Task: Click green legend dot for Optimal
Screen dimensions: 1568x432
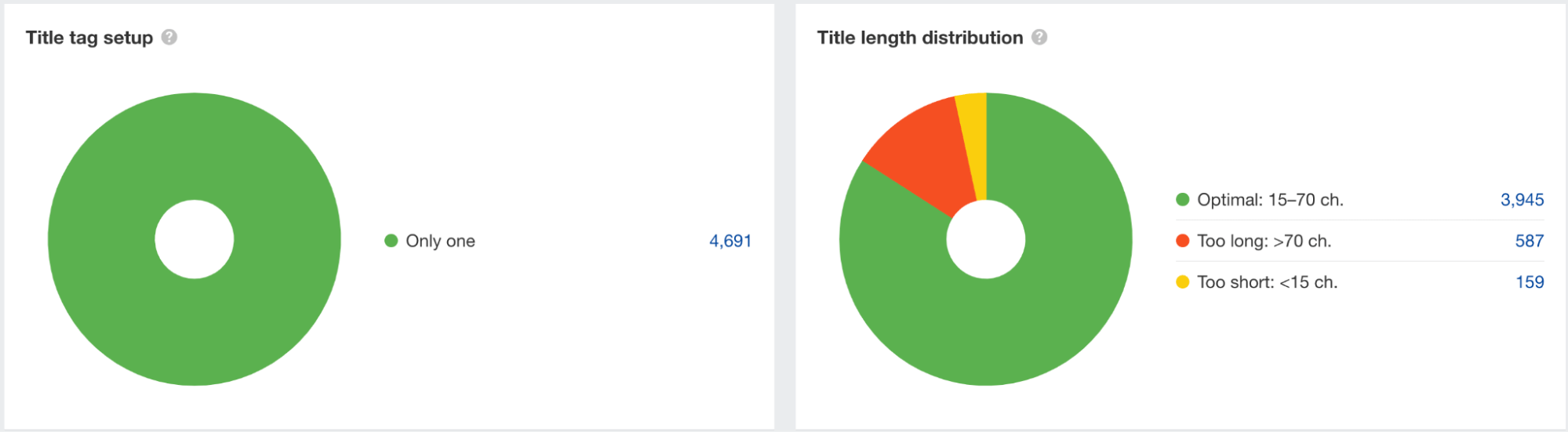Action: 1182,200
